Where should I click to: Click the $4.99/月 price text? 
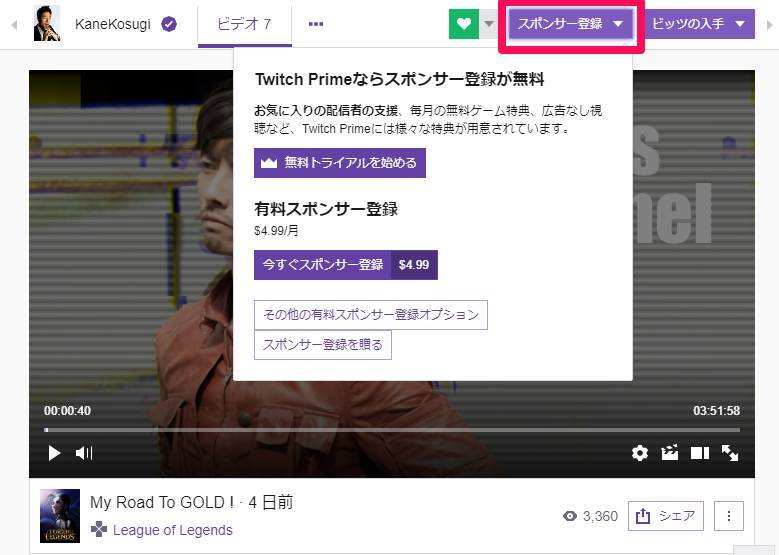(276, 231)
